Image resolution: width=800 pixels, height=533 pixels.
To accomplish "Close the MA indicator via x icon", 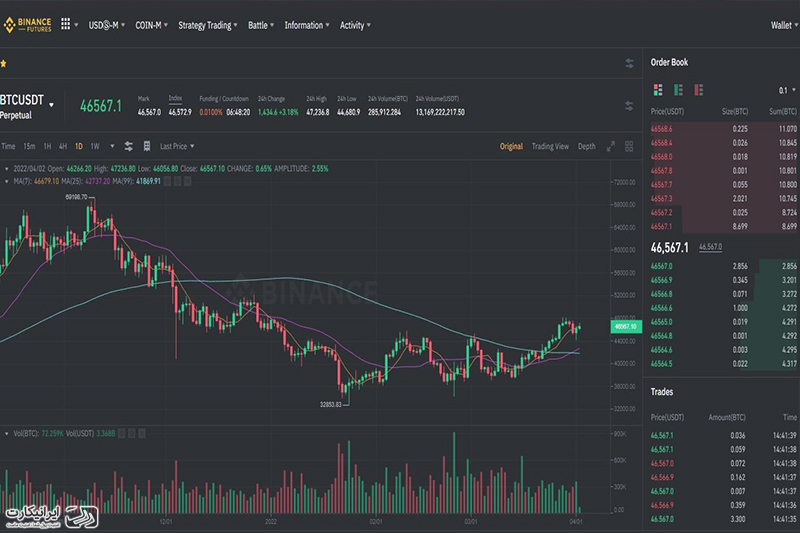I will tap(187, 181).
